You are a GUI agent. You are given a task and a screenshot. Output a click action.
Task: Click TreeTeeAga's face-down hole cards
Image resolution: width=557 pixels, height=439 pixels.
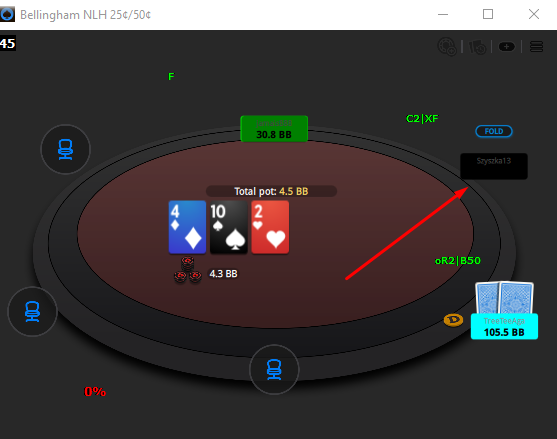[504, 298]
